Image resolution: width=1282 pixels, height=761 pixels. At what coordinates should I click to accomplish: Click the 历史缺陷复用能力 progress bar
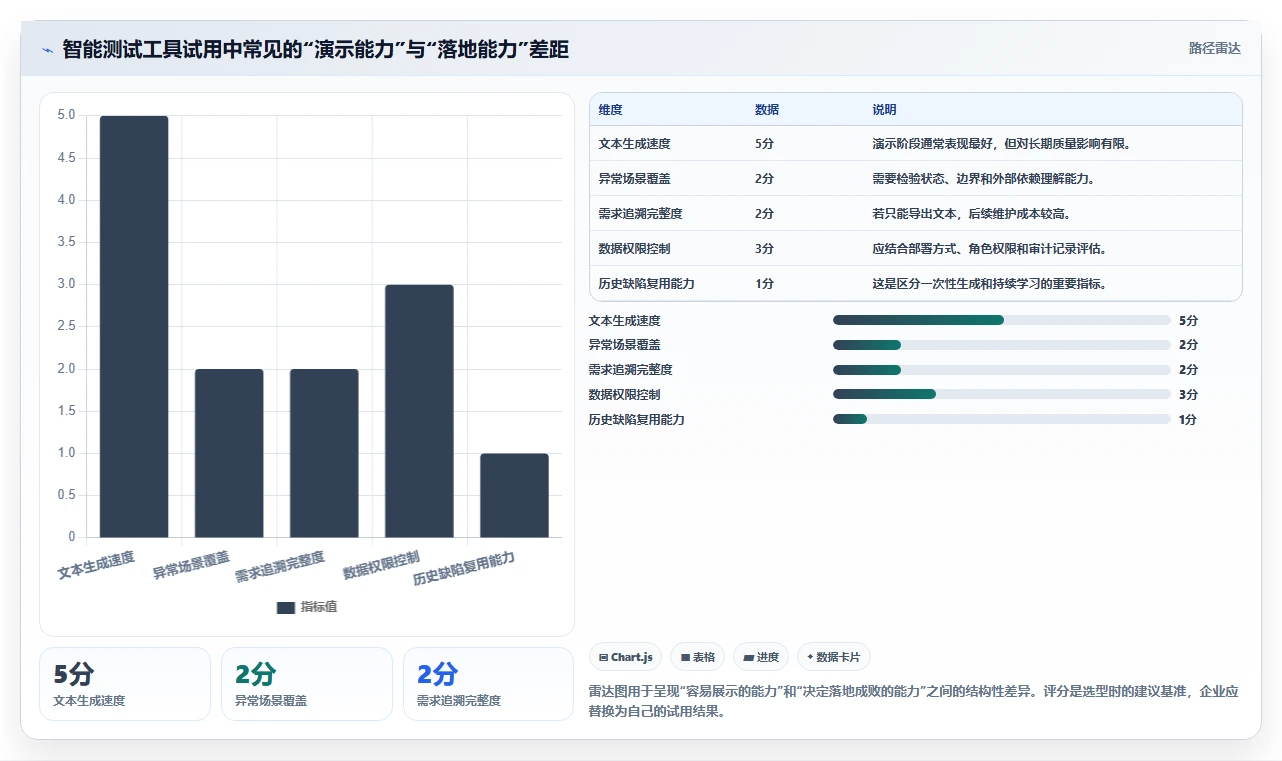1001,420
